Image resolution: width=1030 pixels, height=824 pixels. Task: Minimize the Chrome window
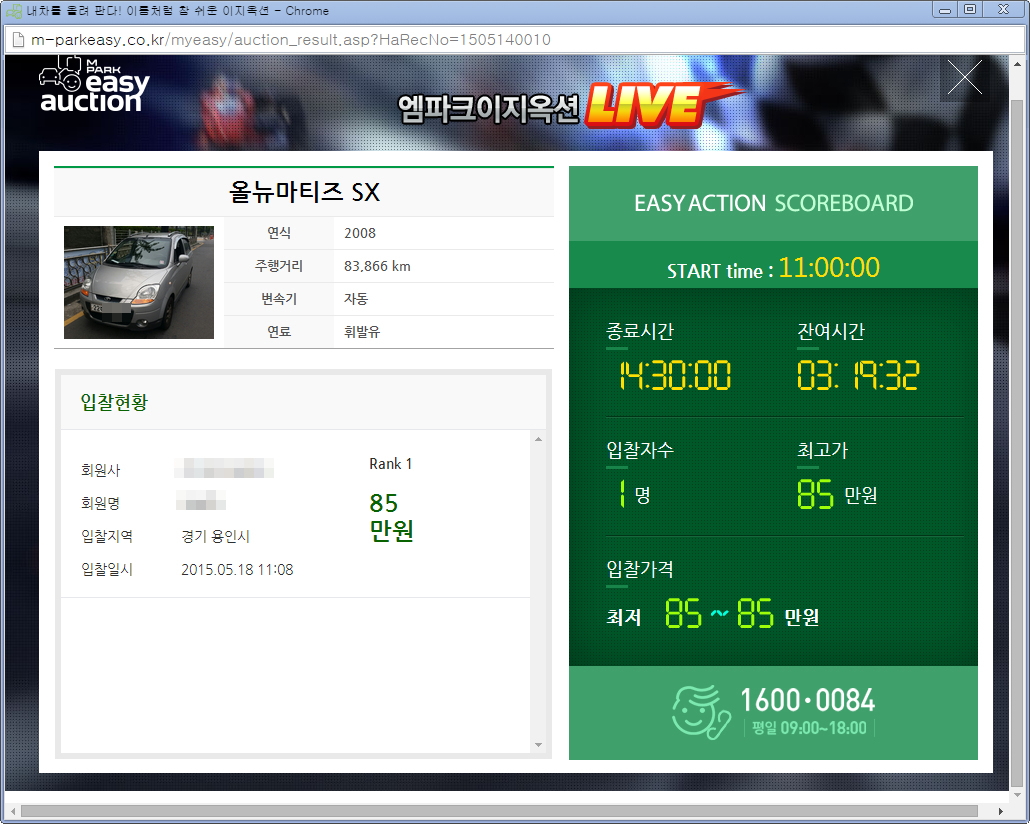click(x=945, y=10)
